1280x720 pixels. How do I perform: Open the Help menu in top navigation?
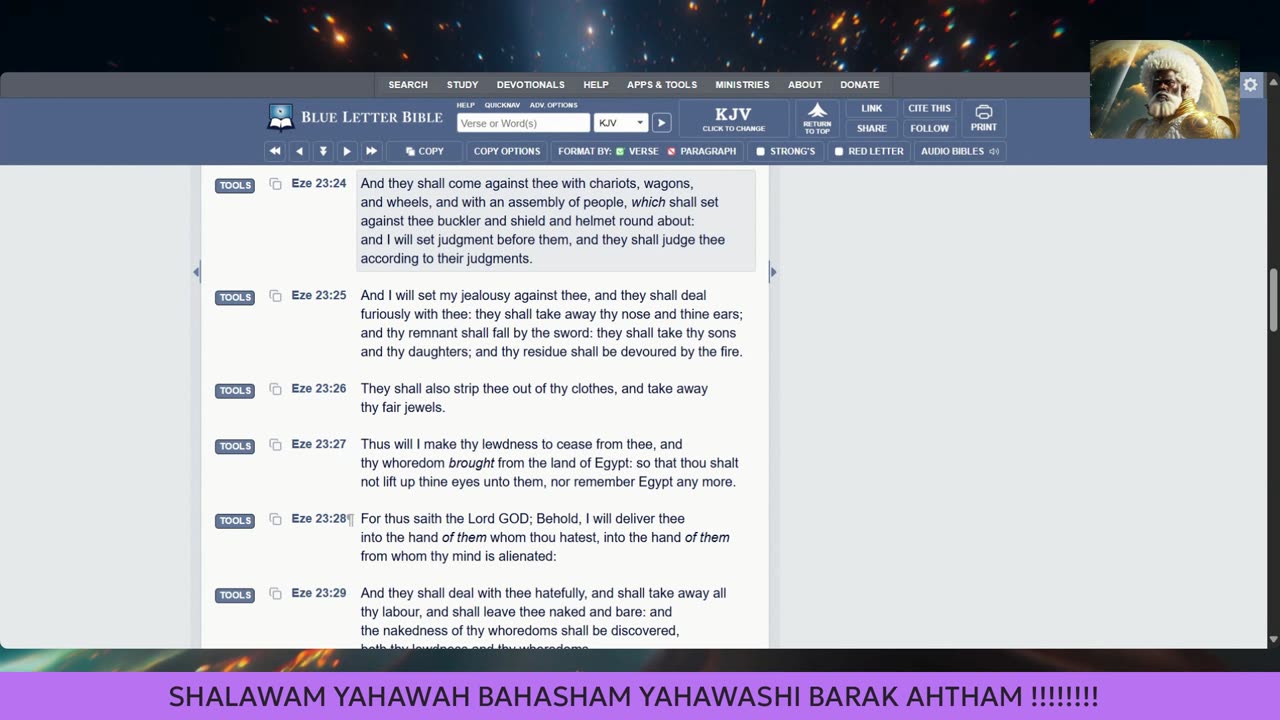[x=596, y=85]
